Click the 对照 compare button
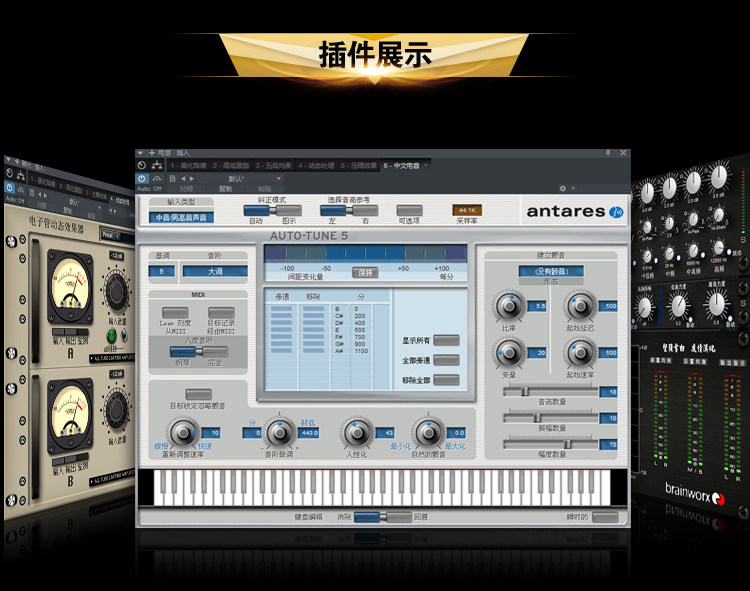Screen dimensions: 750x591 187,188
